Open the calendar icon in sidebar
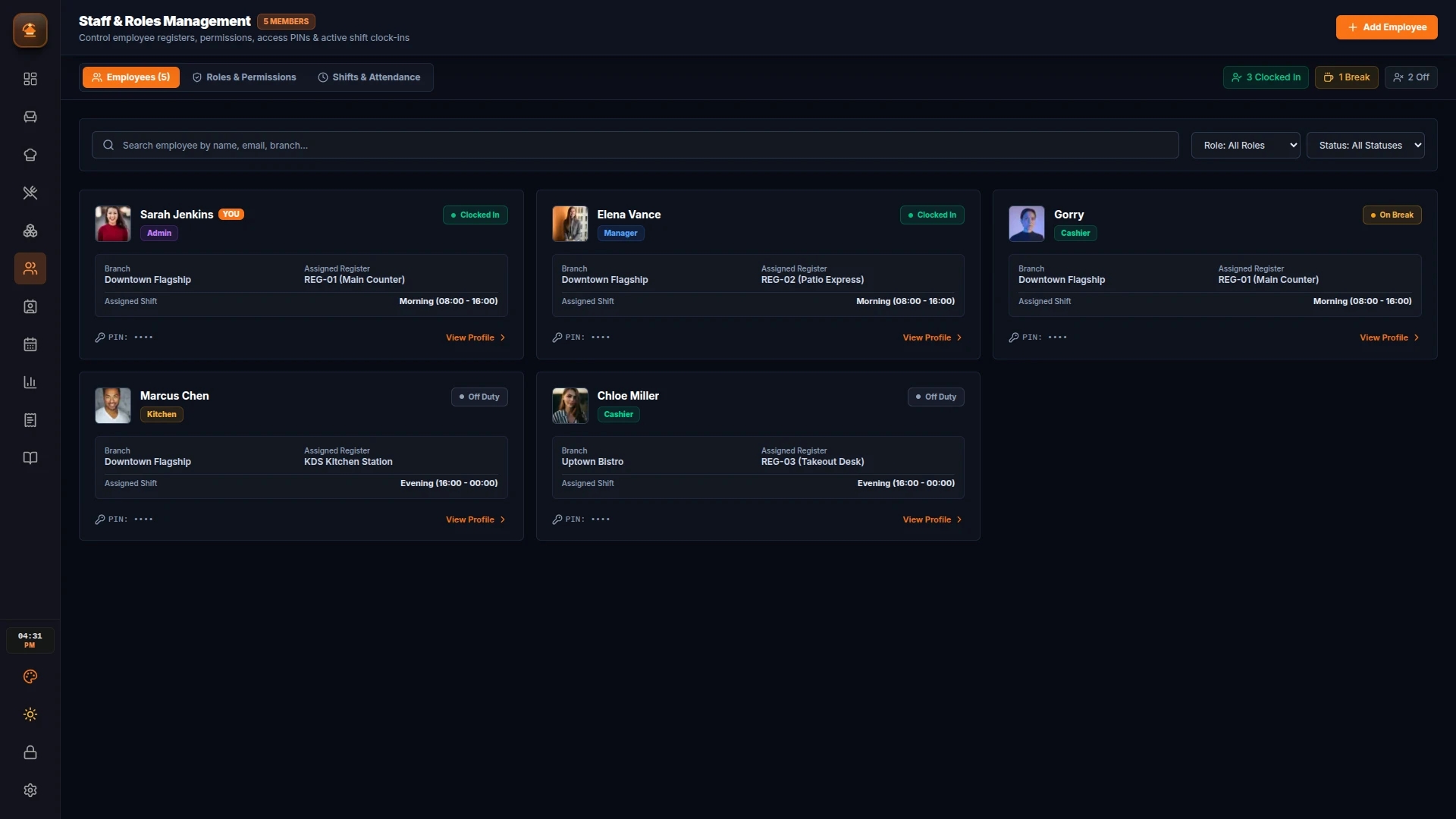Image resolution: width=1456 pixels, height=819 pixels. point(30,344)
